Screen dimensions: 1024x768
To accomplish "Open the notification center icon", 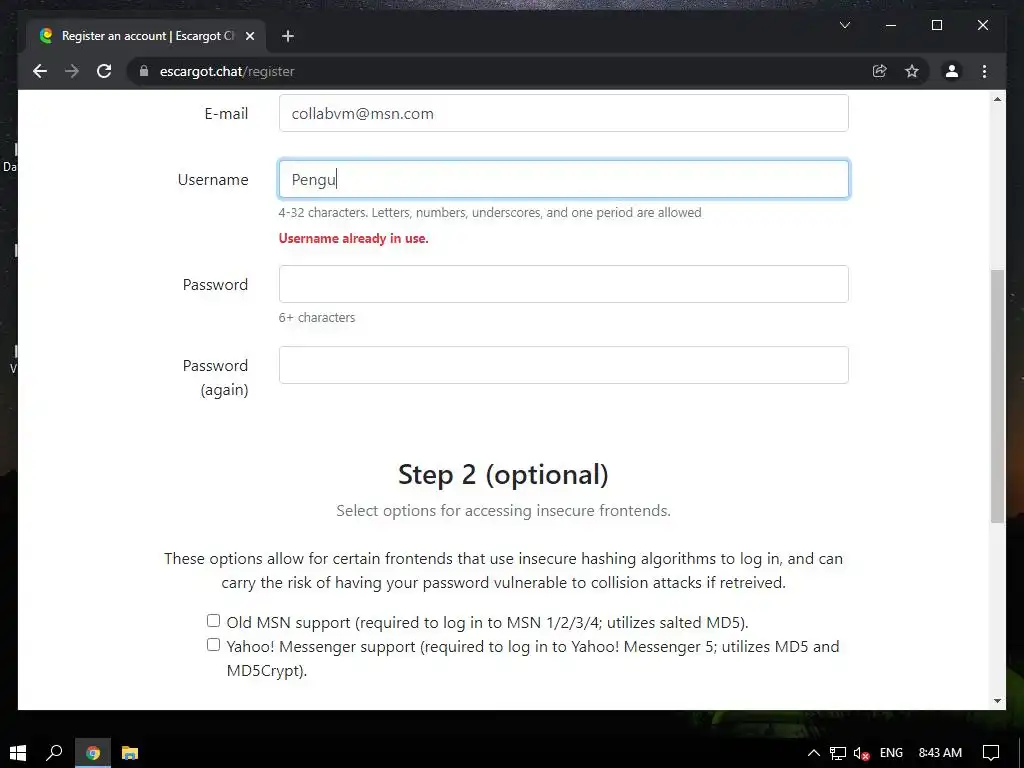I will tap(991, 753).
